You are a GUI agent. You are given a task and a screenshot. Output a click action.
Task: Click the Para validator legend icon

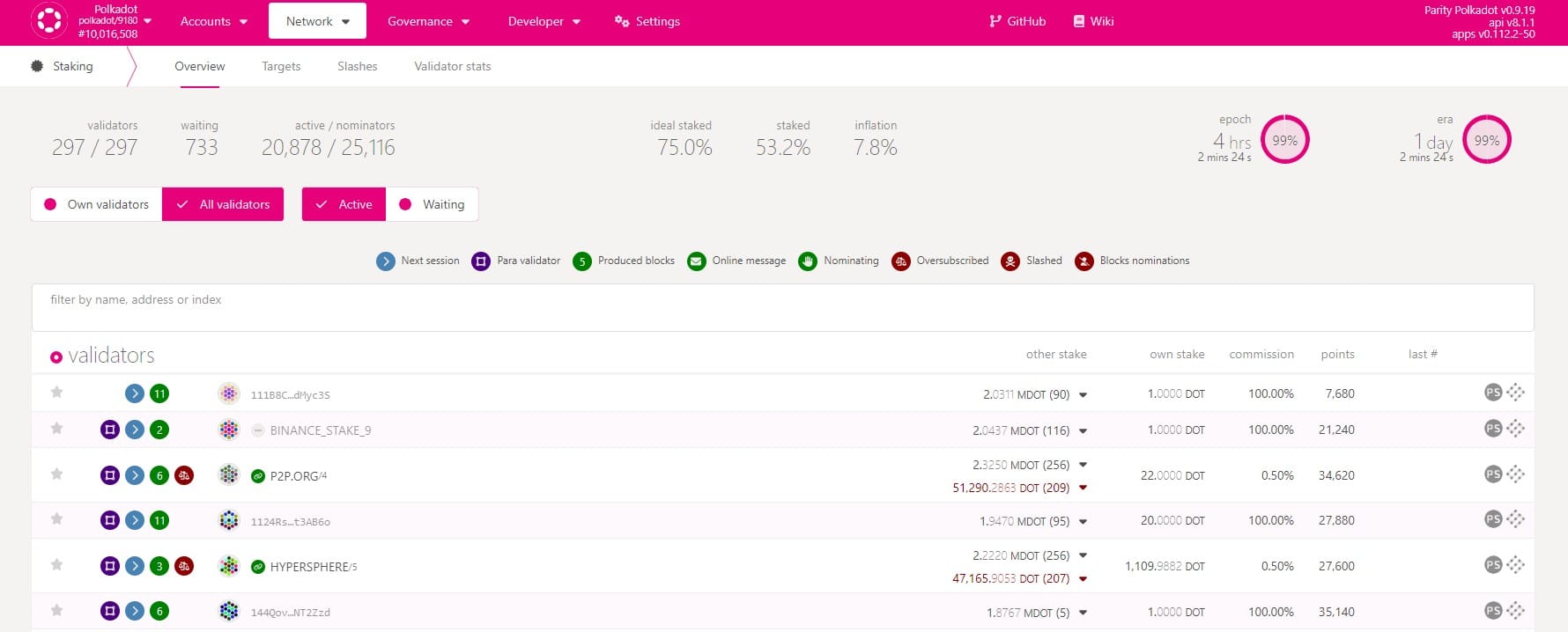[x=481, y=261]
